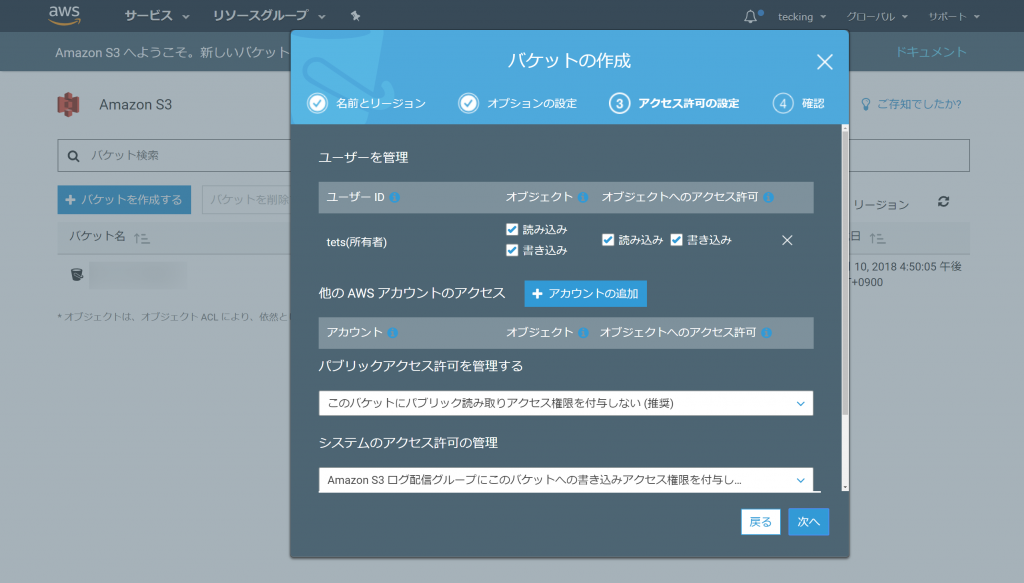Click the scrollbar down arrow in dialog
1024x583 pixels.
click(x=845, y=487)
